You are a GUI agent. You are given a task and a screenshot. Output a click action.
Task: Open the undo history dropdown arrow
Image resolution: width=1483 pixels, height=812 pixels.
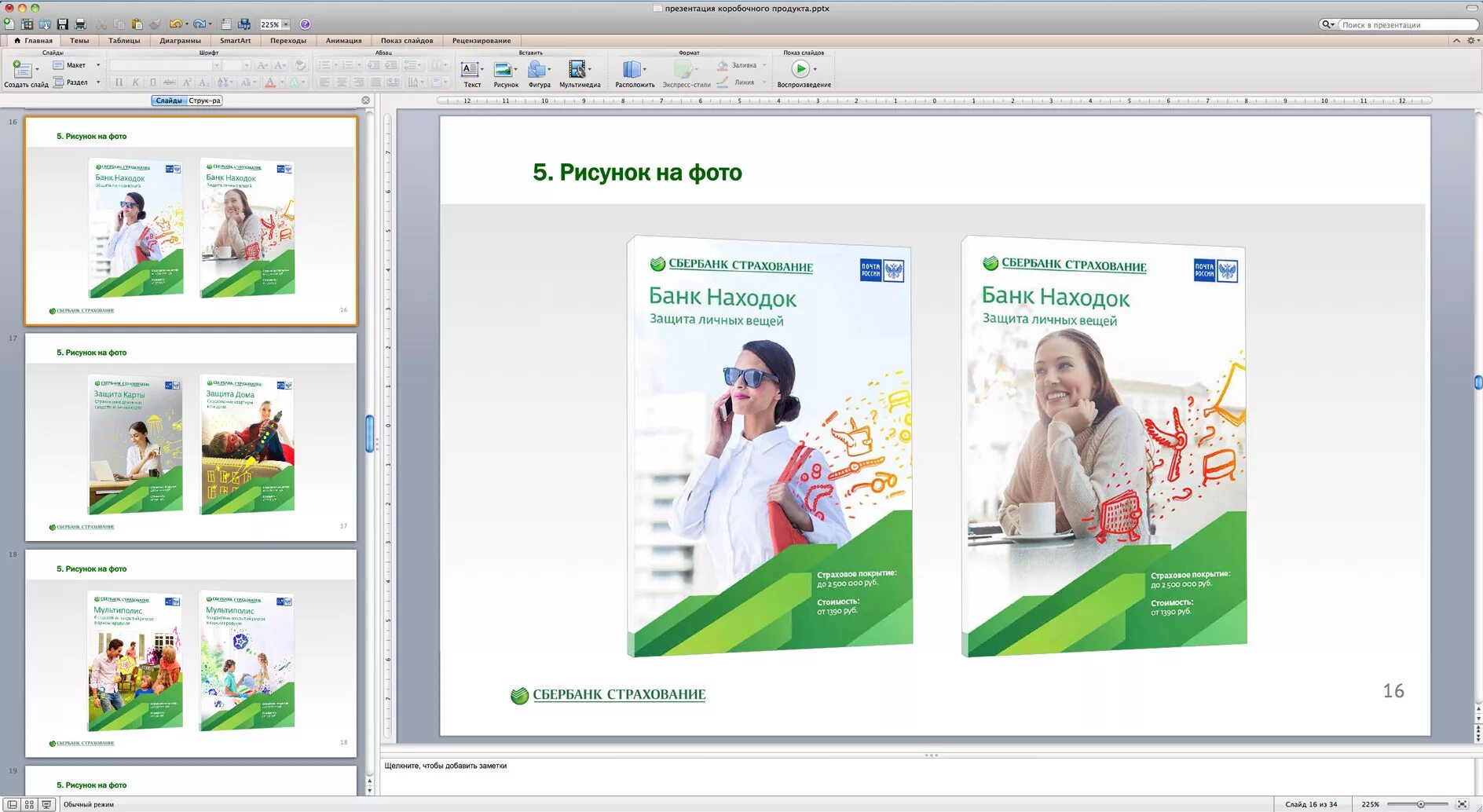(x=186, y=24)
